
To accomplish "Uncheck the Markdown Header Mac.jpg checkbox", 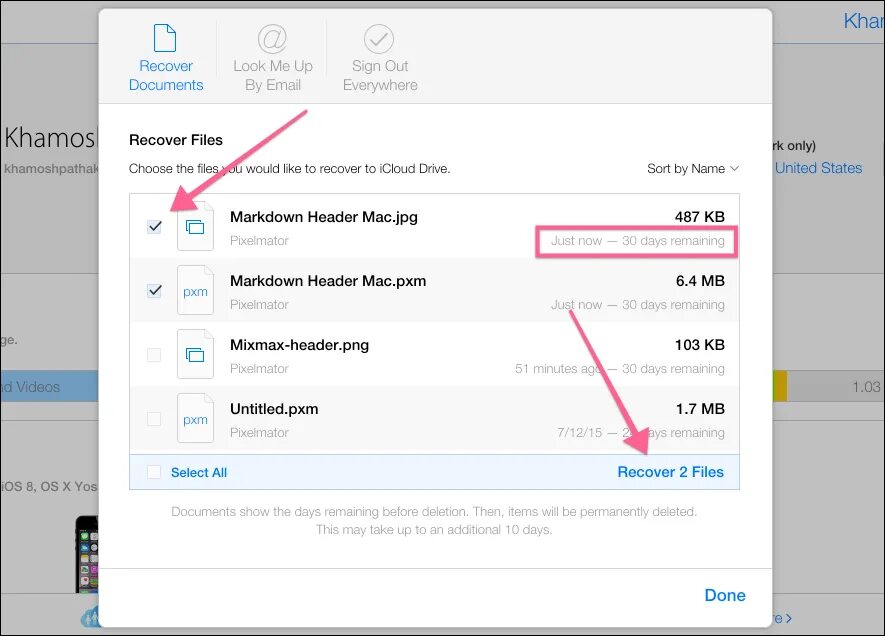I will [x=155, y=226].
